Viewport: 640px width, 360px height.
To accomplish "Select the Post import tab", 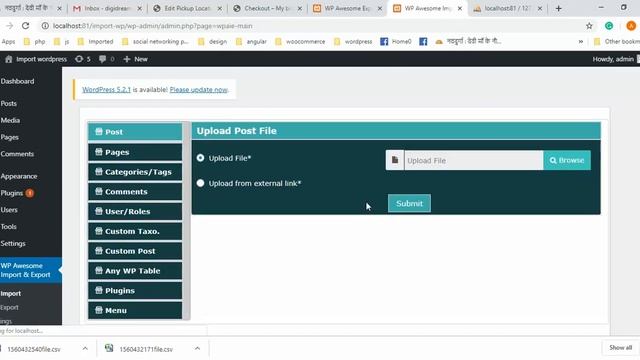I will click(135, 132).
